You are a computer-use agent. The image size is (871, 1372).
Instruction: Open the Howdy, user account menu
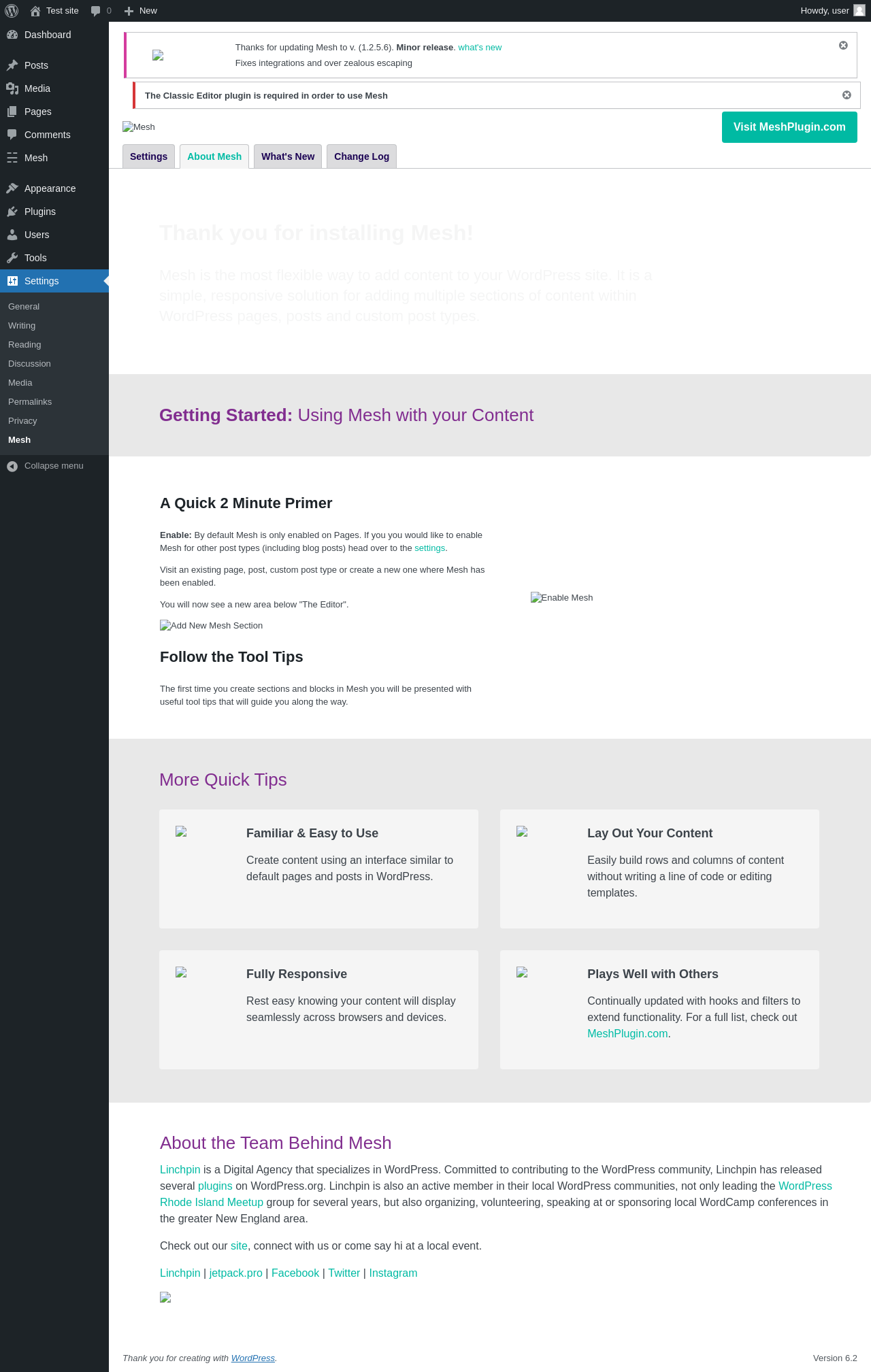tap(832, 11)
